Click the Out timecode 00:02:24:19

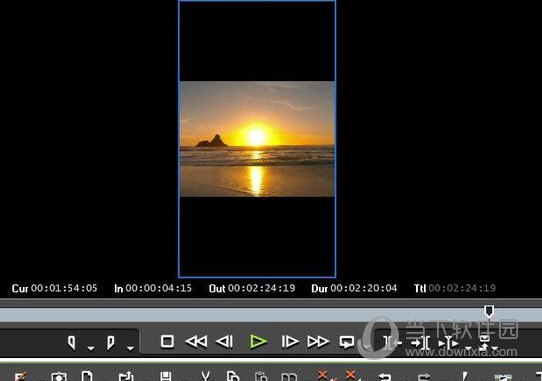(x=261, y=288)
